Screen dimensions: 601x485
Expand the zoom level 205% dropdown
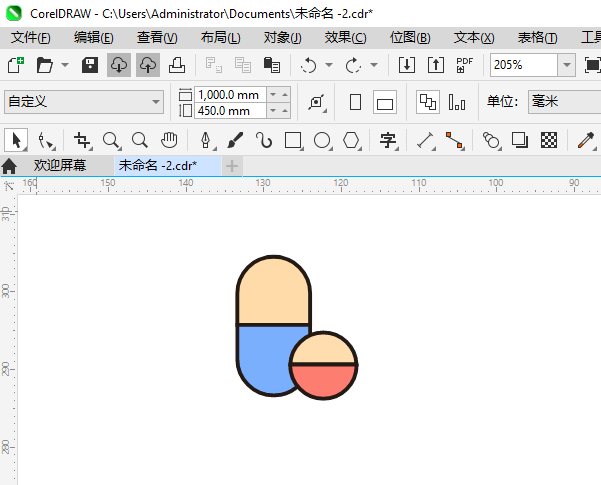pos(566,65)
